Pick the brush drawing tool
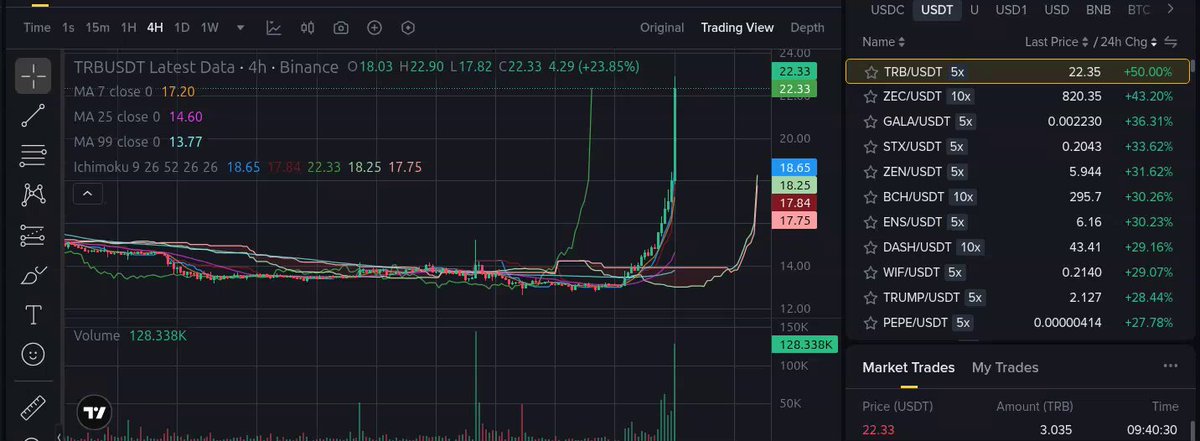This screenshot has height=441, width=1200. [x=32, y=275]
